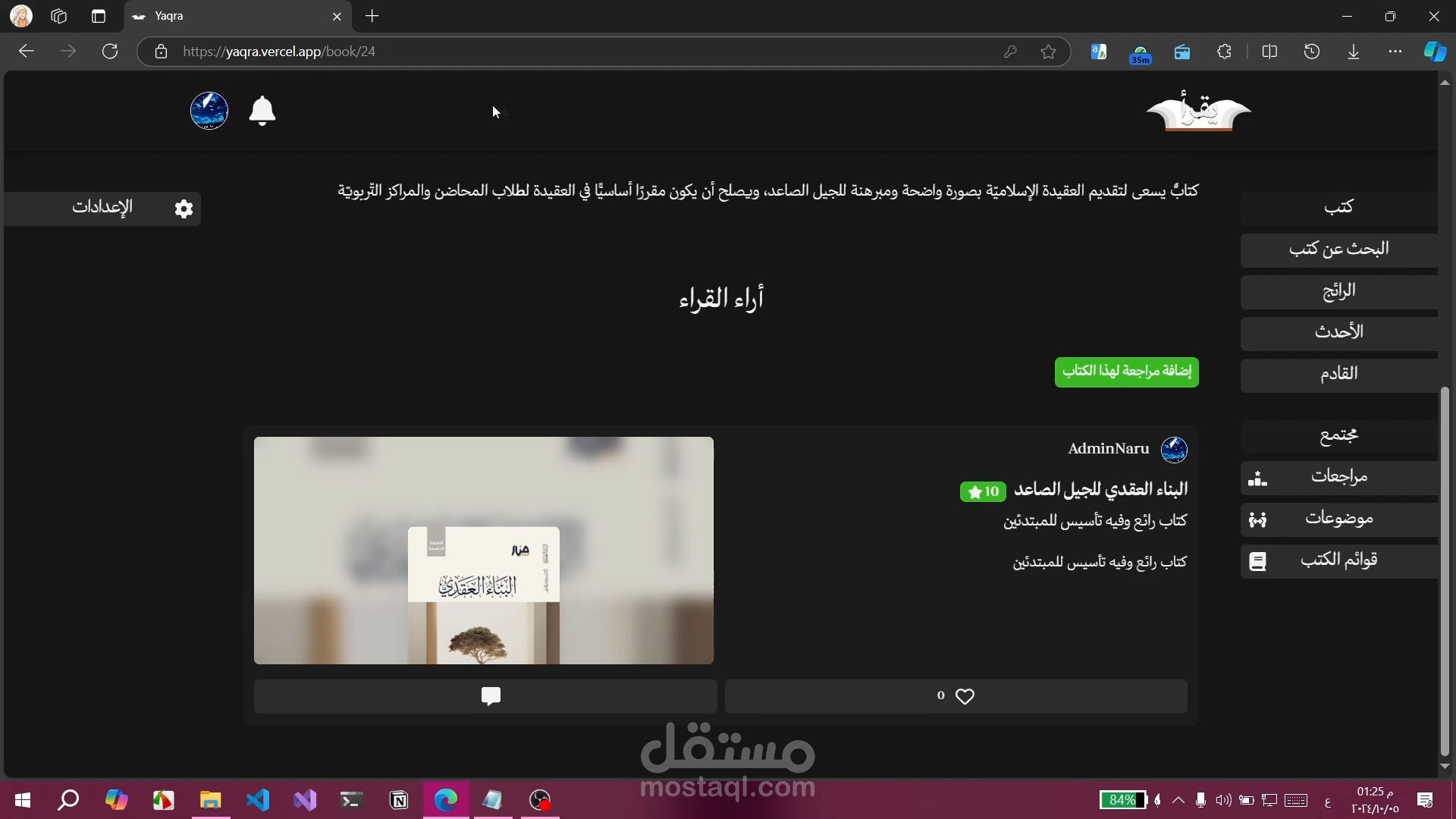The width and height of the screenshot is (1456, 819).
Task: Click the green add review button
Action: [1126, 372]
